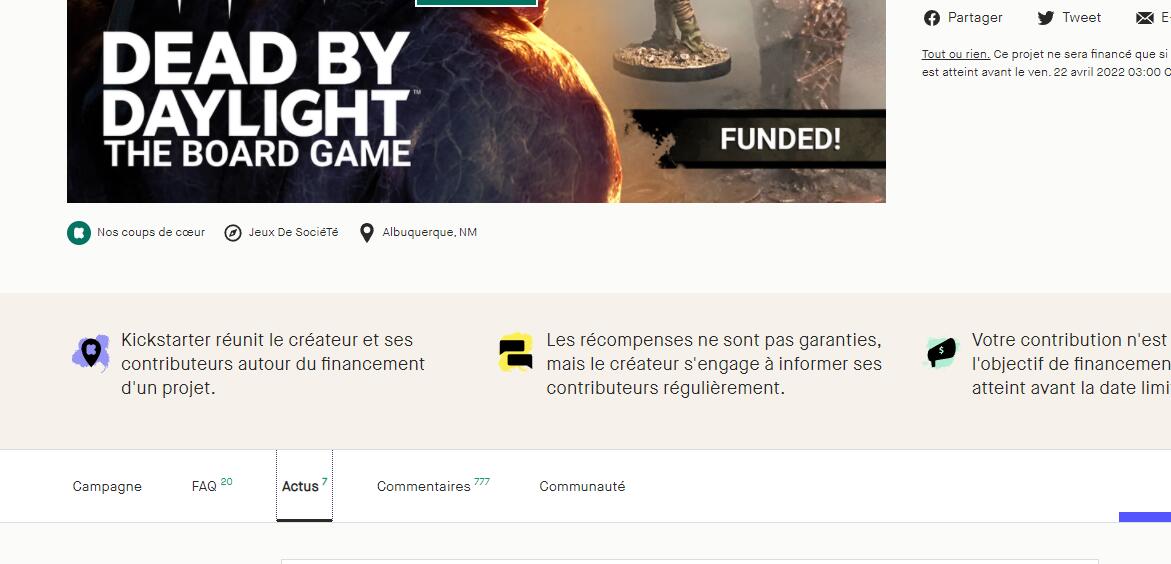Click the Dead by Daylight banner image

(476, 101)
